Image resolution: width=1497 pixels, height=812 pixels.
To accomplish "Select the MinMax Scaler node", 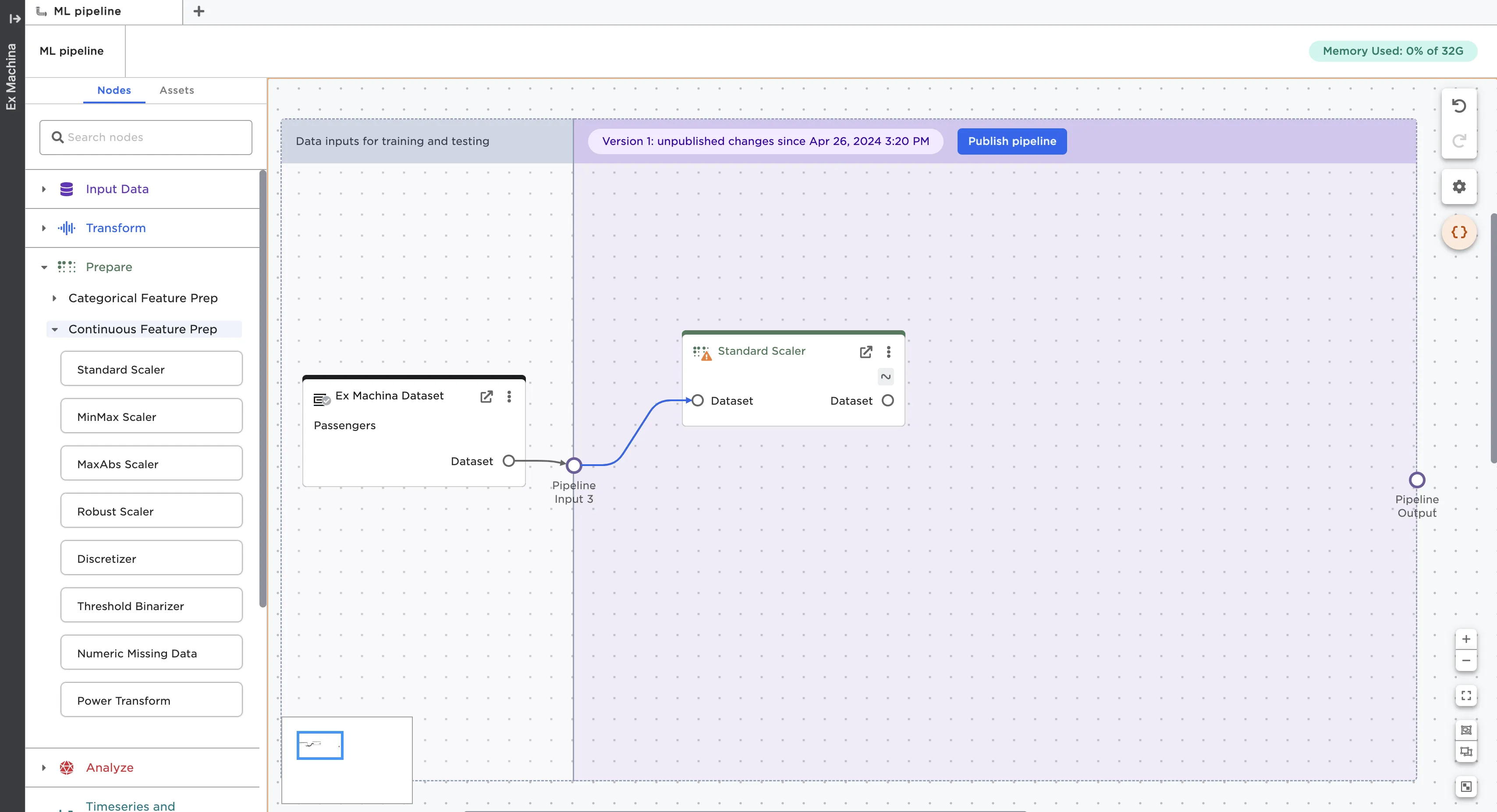I will pos(151,417).
